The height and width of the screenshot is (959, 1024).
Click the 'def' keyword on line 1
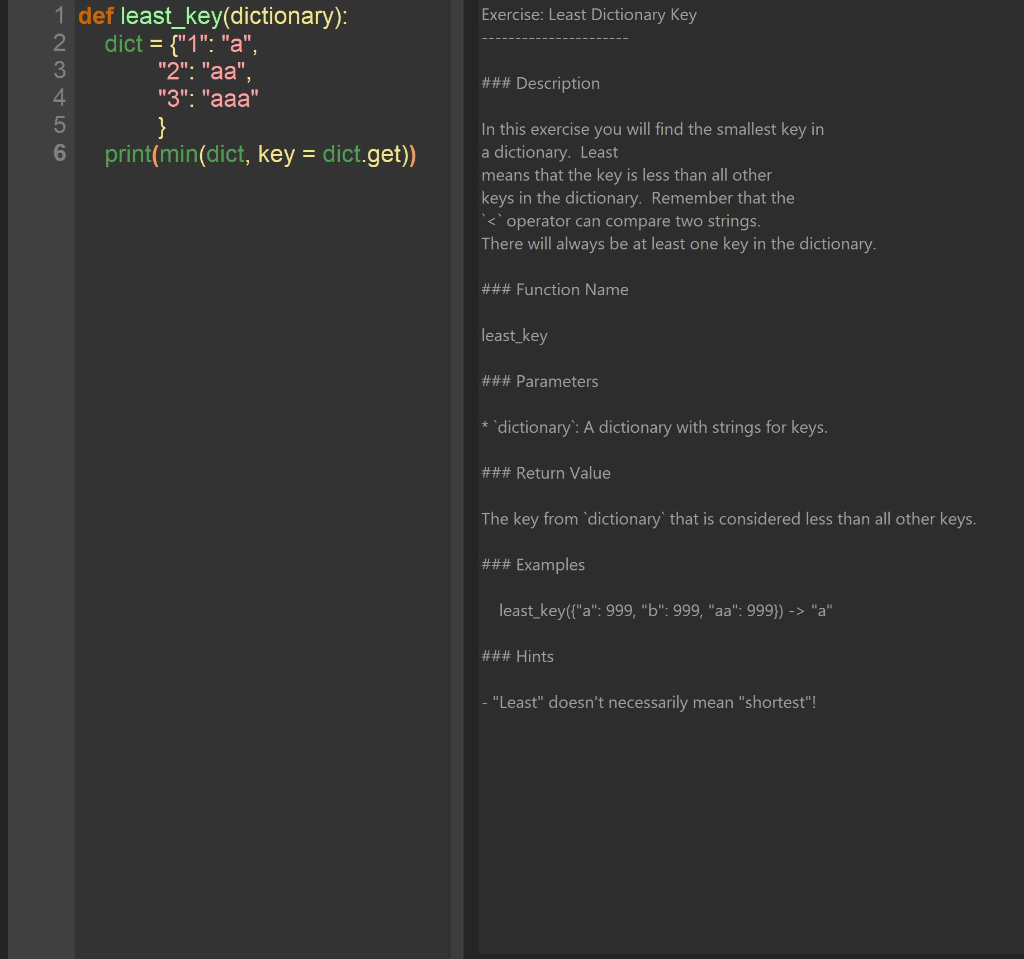pyautogui.click(x=96, y=16)
